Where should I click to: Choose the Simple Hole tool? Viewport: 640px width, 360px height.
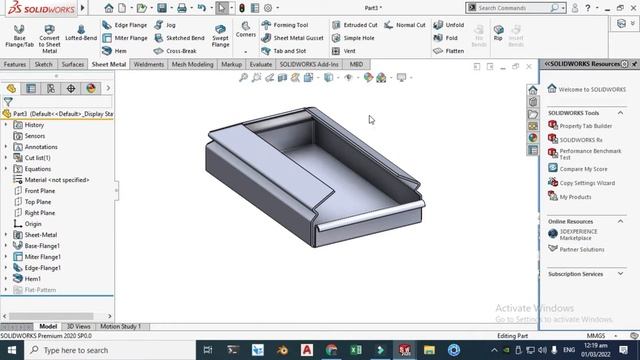click(353, 38)
